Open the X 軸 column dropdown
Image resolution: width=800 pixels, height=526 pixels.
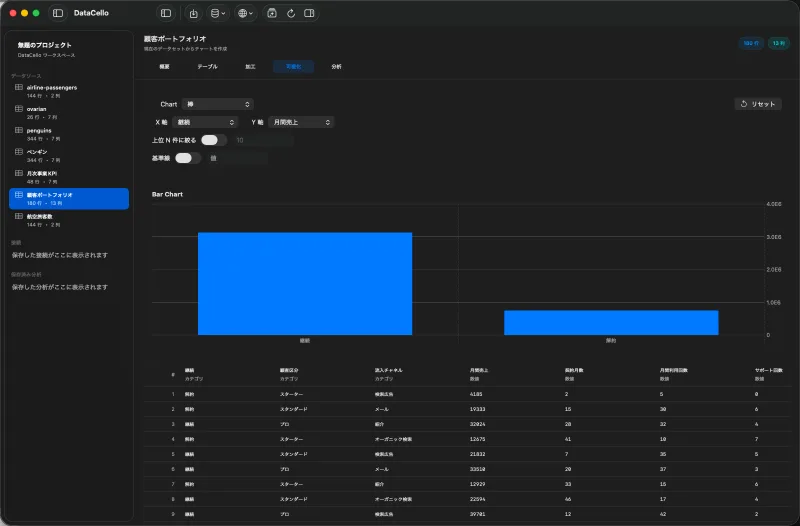205,122
